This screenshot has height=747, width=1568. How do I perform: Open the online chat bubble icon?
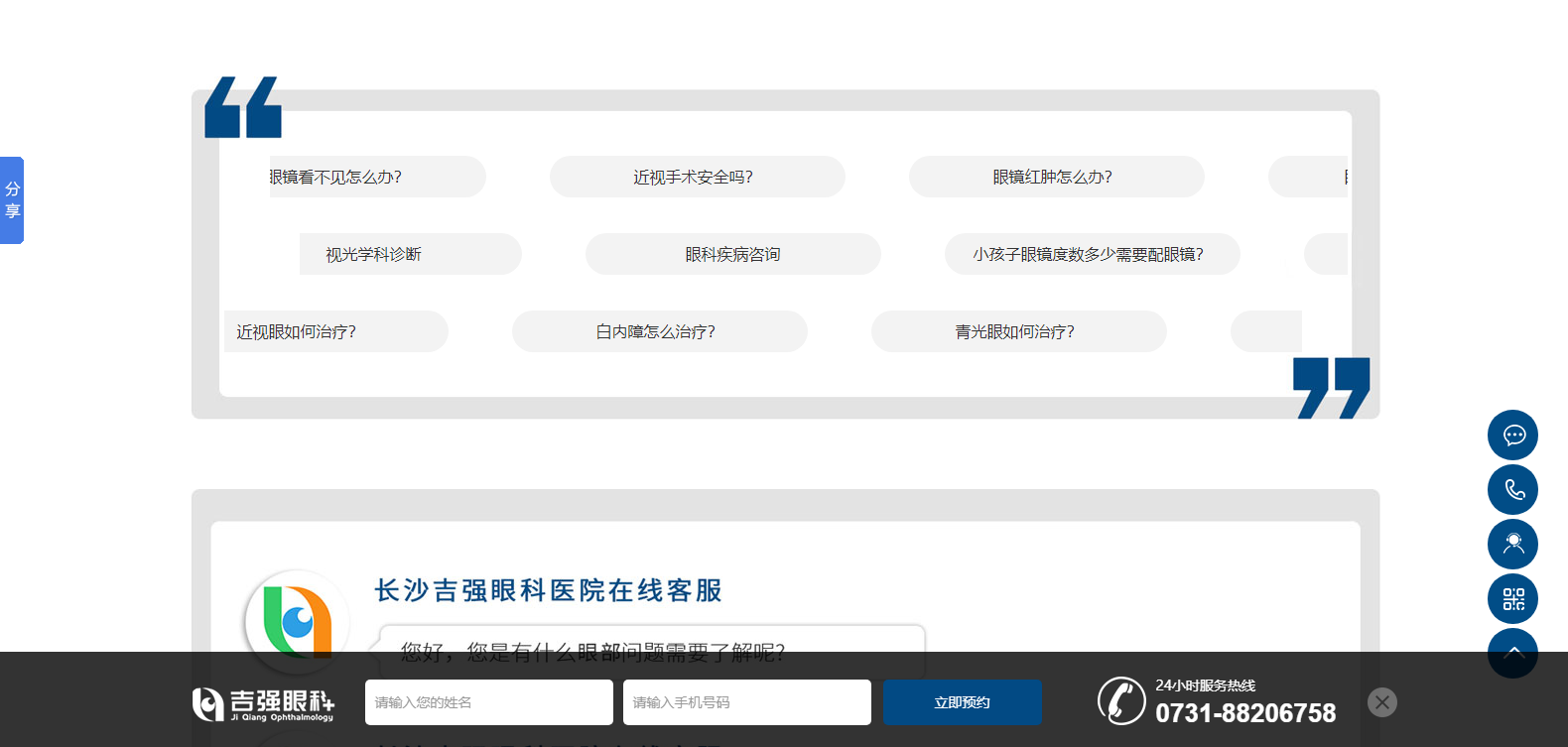(x=1512, y=435)
